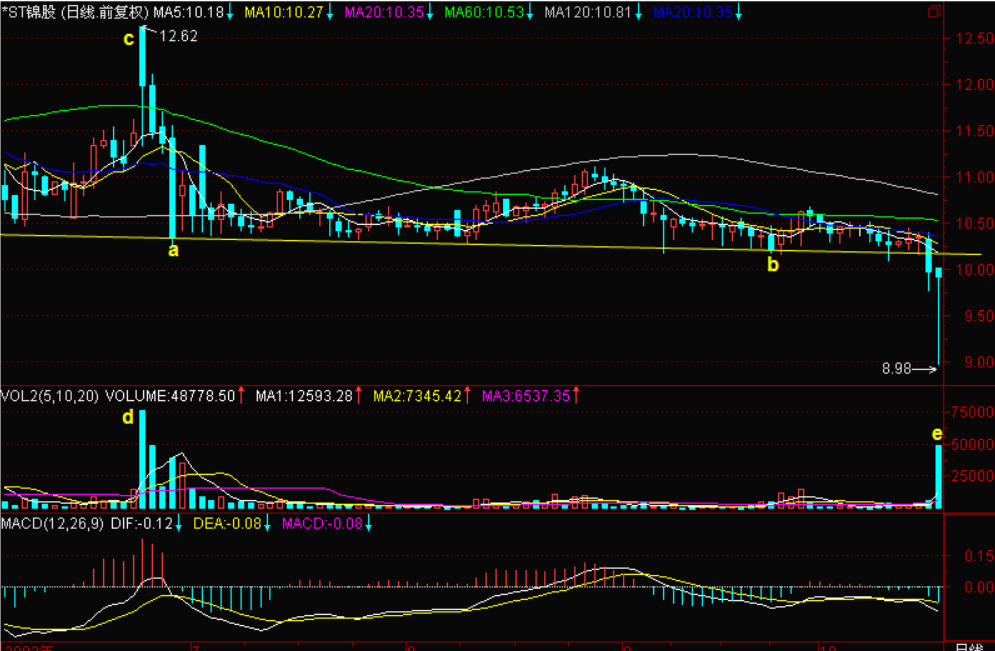Select the green MA60:10.53 indicator label
This screenshot has width=995, height=651.
(484, 13)
